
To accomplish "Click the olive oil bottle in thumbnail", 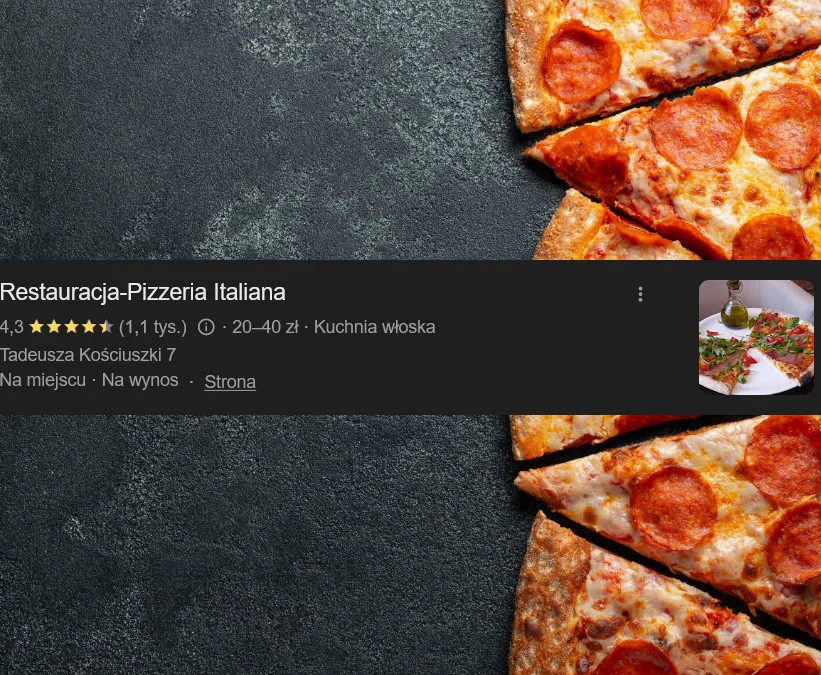I will [x=734, y=305].
